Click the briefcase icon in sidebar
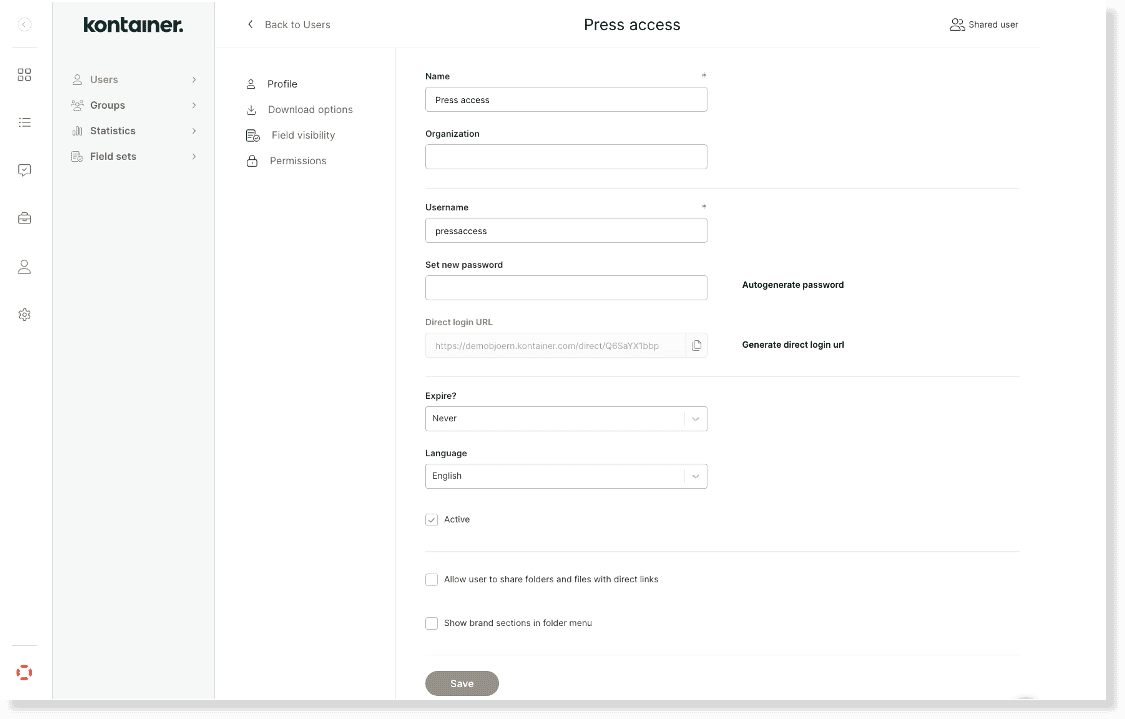Viewport: 1125px width, 719px height. click(24, 218)
